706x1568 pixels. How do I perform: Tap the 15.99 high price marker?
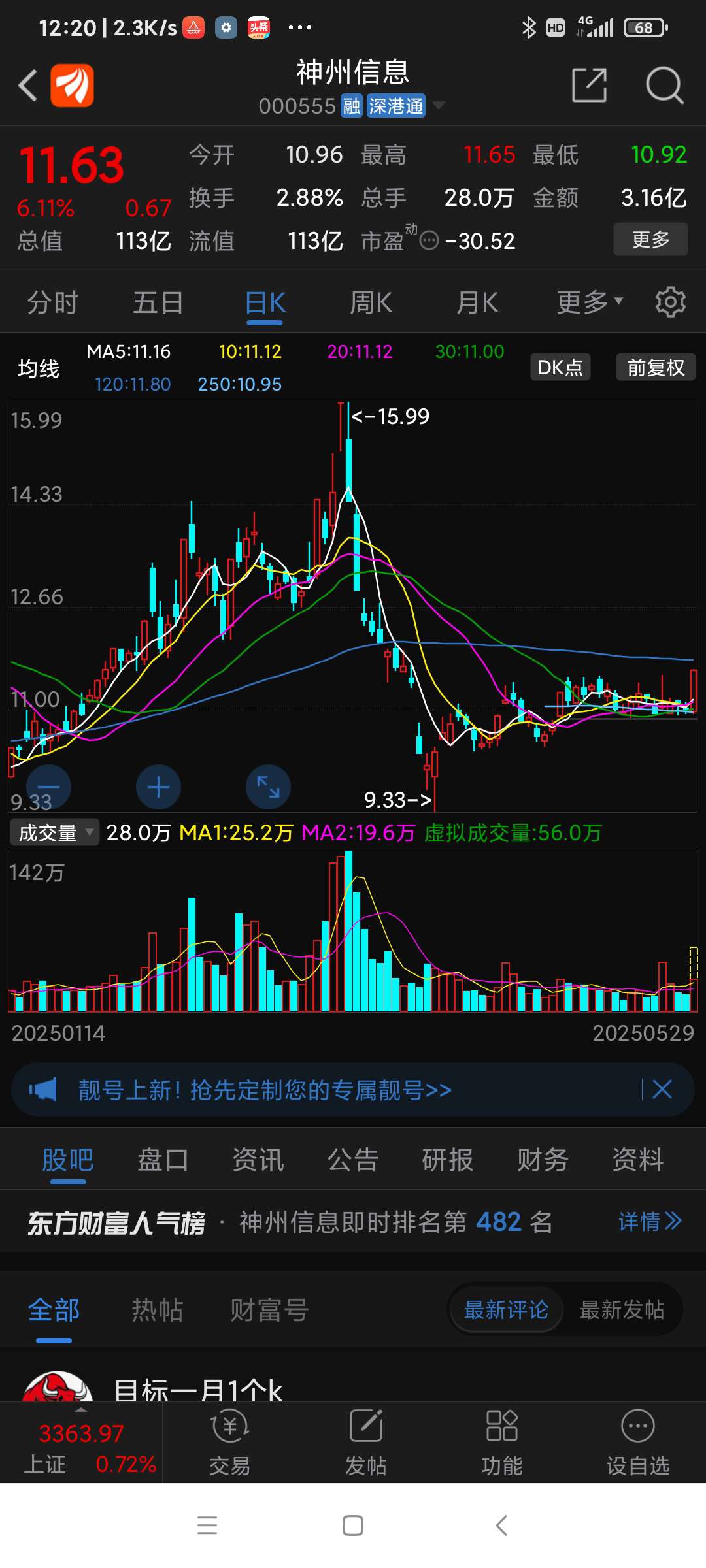tap(390, 416)
